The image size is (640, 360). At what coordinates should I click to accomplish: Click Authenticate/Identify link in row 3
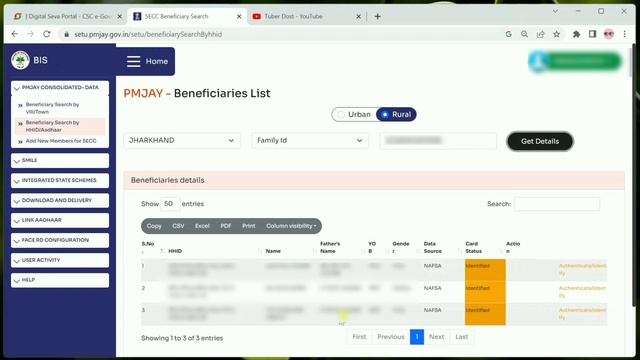point(582,313)
